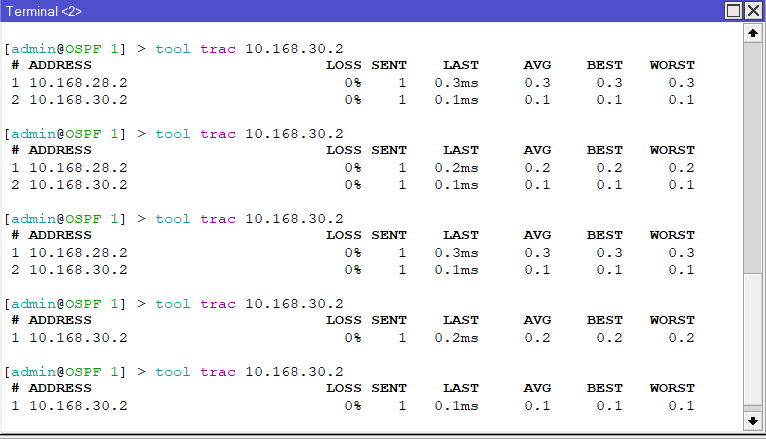Click the BEST header in the last table
766x439 pixels.
point(604,389)
